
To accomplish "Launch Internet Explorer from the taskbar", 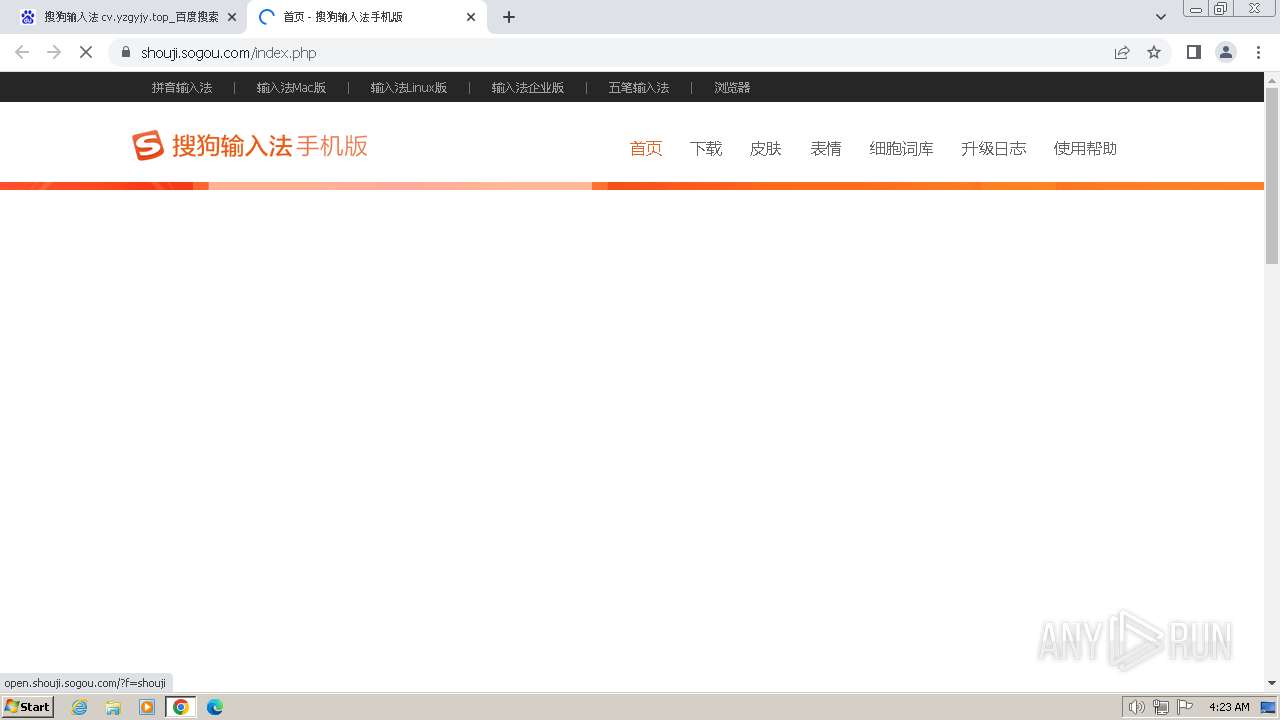I will pyautogui.click(x=79, y=707).
